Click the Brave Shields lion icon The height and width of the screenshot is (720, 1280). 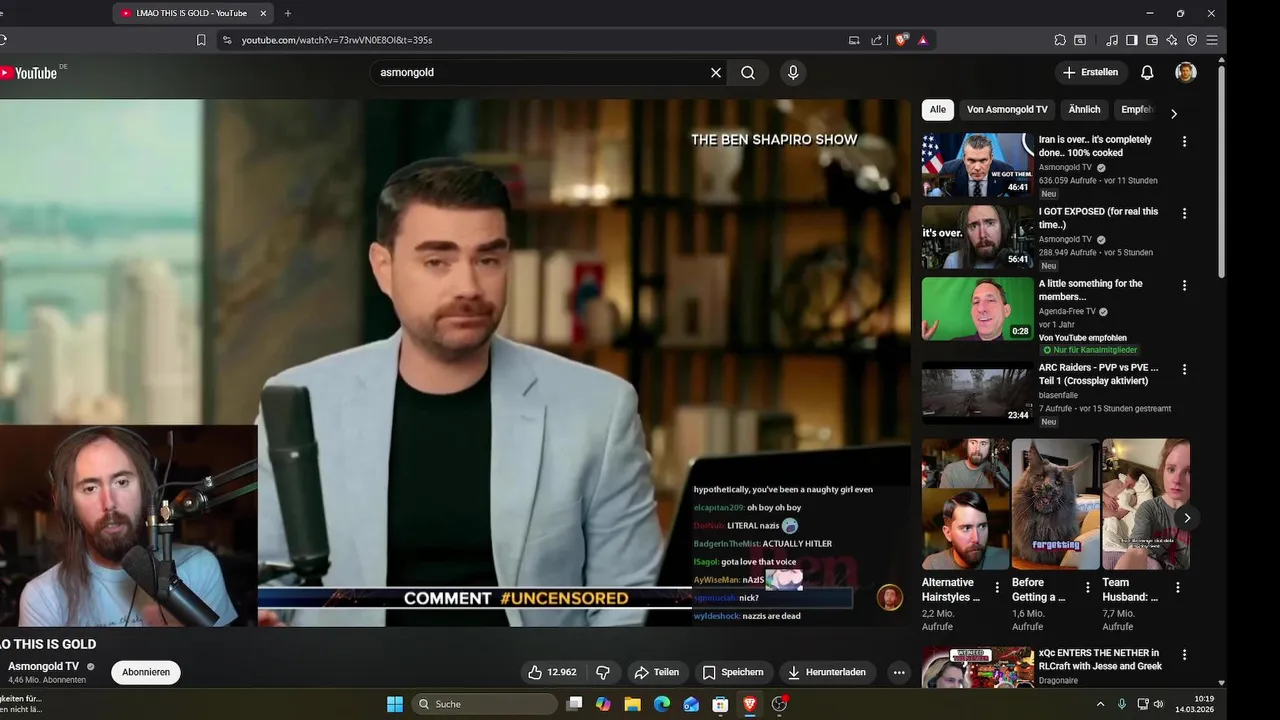point(902,40)
